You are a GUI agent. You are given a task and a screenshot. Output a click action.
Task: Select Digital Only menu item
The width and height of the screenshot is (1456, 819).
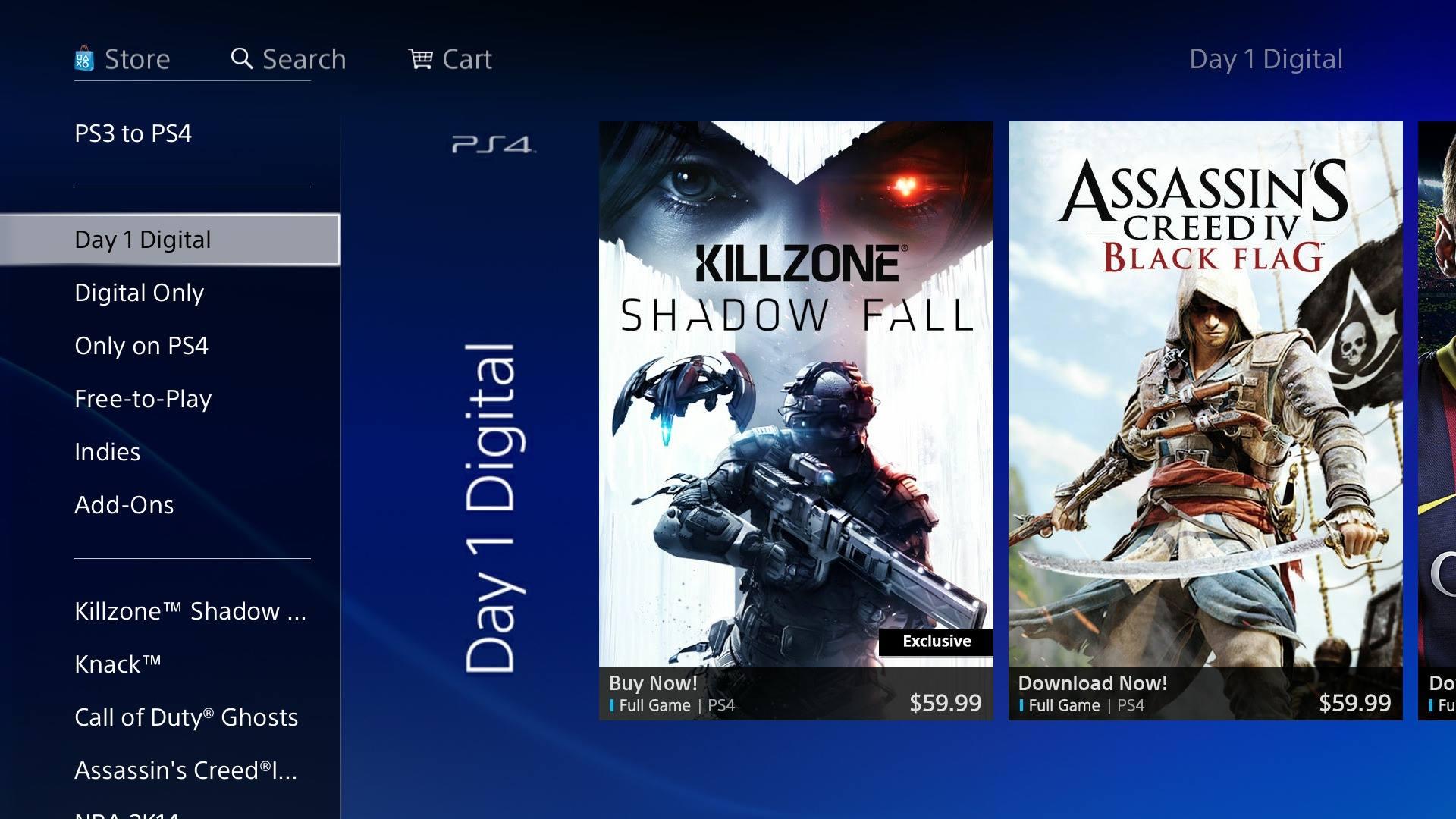click(139, 291)
